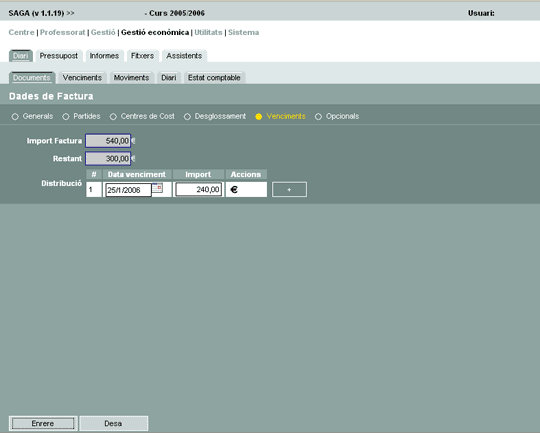The width and height of the screenshot is (540, 433).
Task: Select the Generals radio option
Action: tap(15, 117)
